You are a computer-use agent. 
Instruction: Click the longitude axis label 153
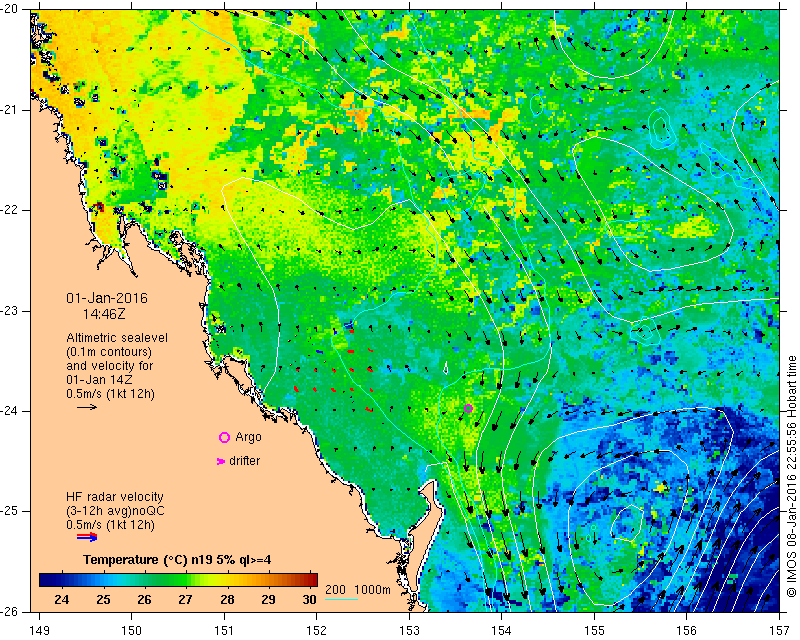(409, 631)
